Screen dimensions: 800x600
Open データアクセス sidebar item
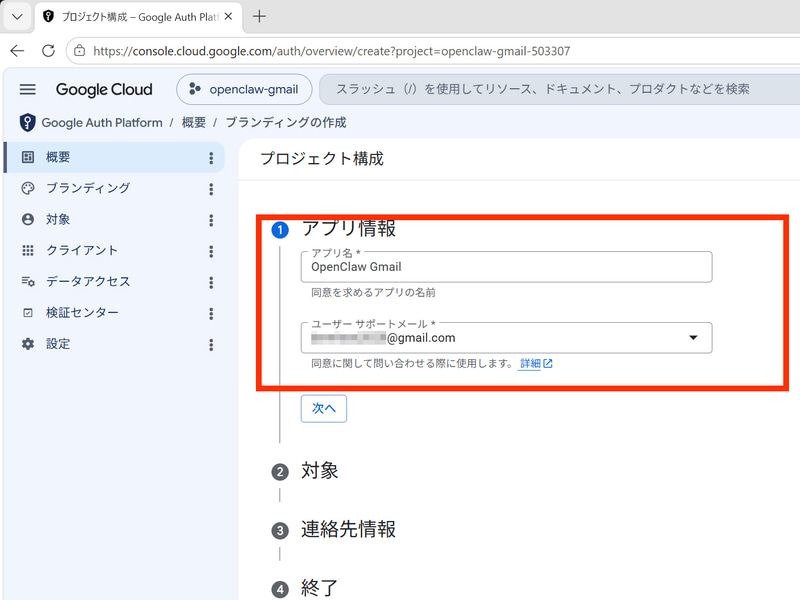[114, 282]
